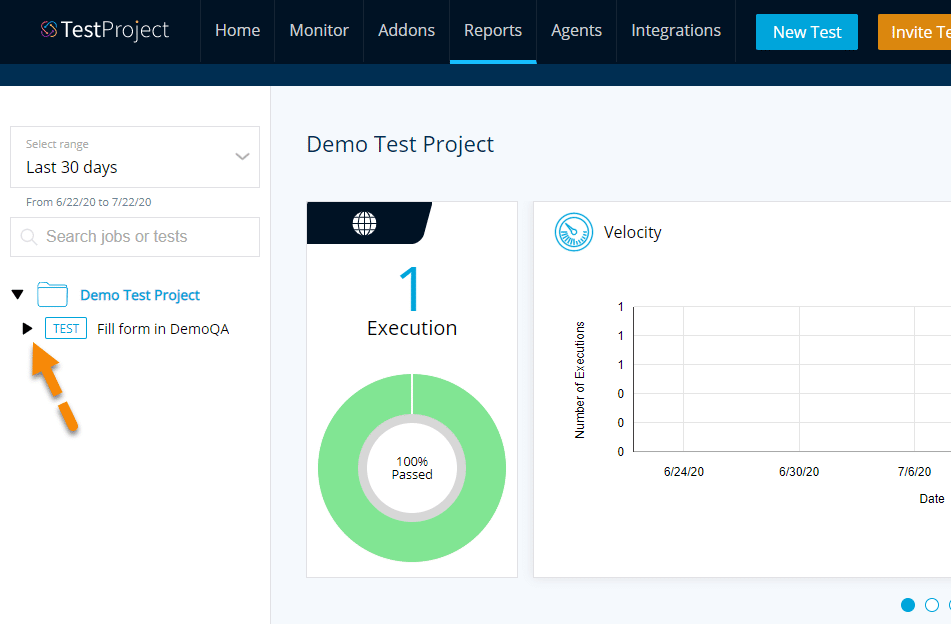Screen dimensions: 951x624
Task: Click the Demo Test Project folder icon
Action: tap(52, 295)
